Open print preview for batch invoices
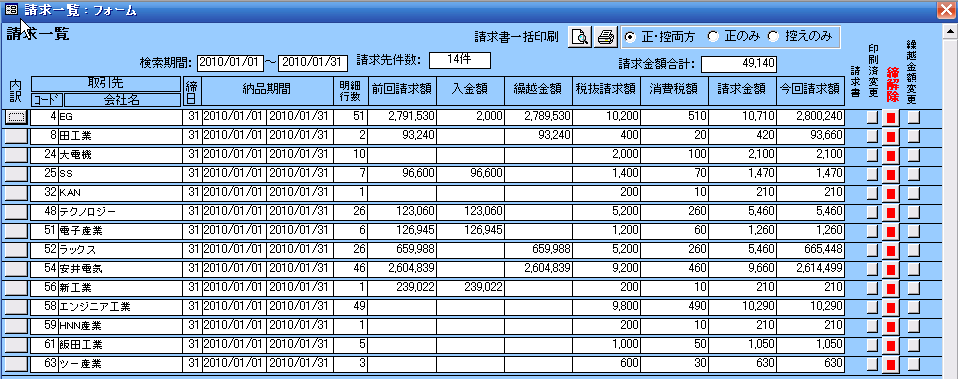Viewport: 958px width, 379px height. coord(580,37)
